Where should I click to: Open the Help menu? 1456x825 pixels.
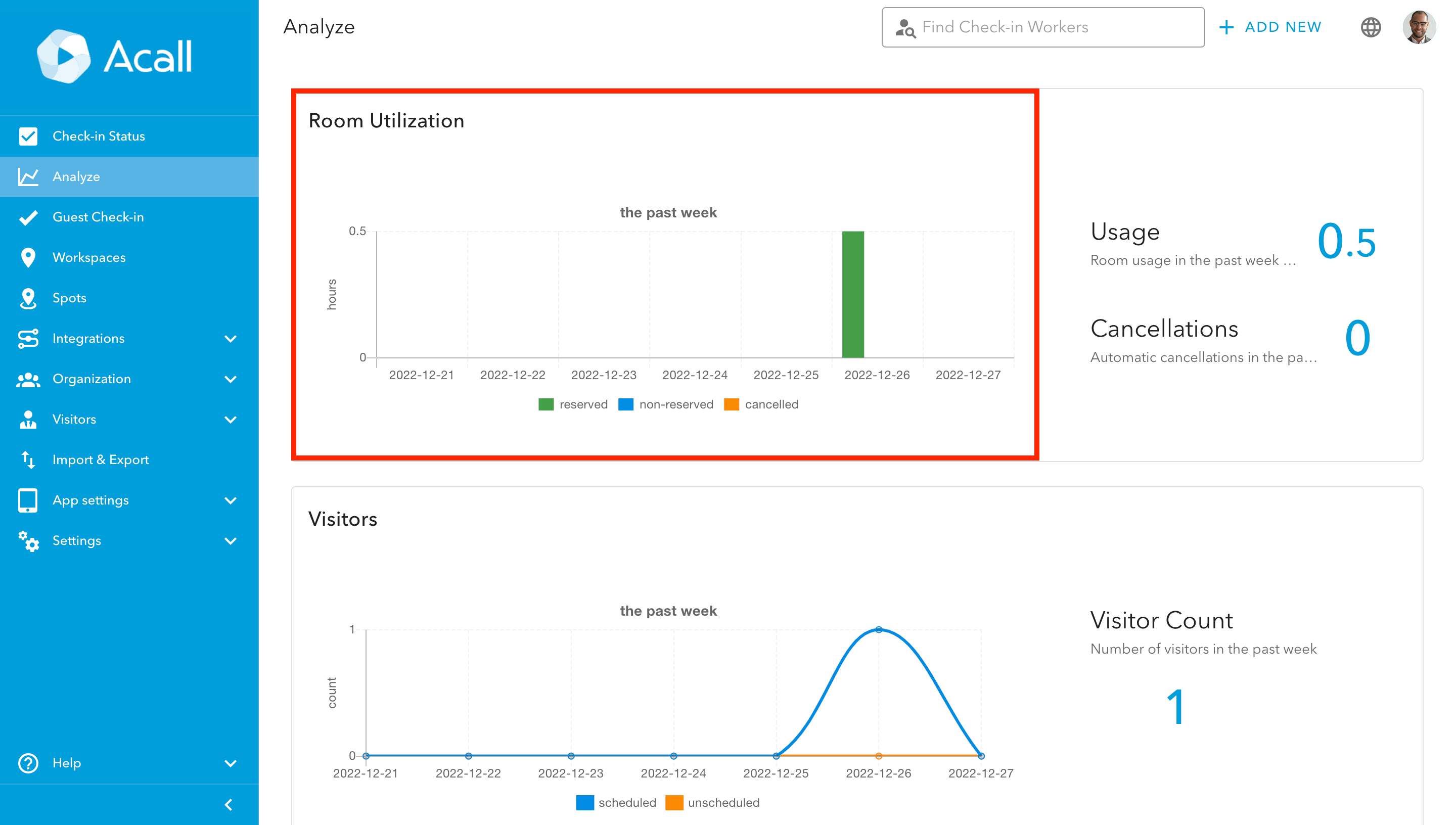click(x=67, y=763)
